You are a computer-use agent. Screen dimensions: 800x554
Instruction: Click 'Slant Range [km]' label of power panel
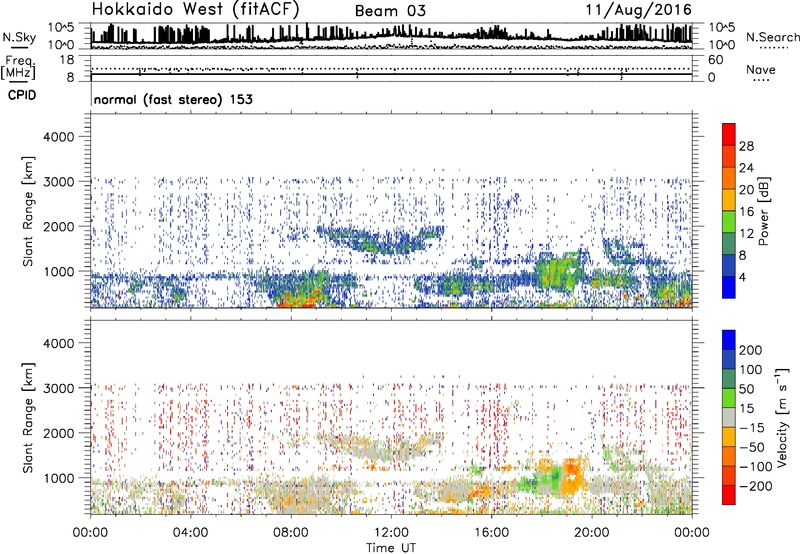click(28, 211)
